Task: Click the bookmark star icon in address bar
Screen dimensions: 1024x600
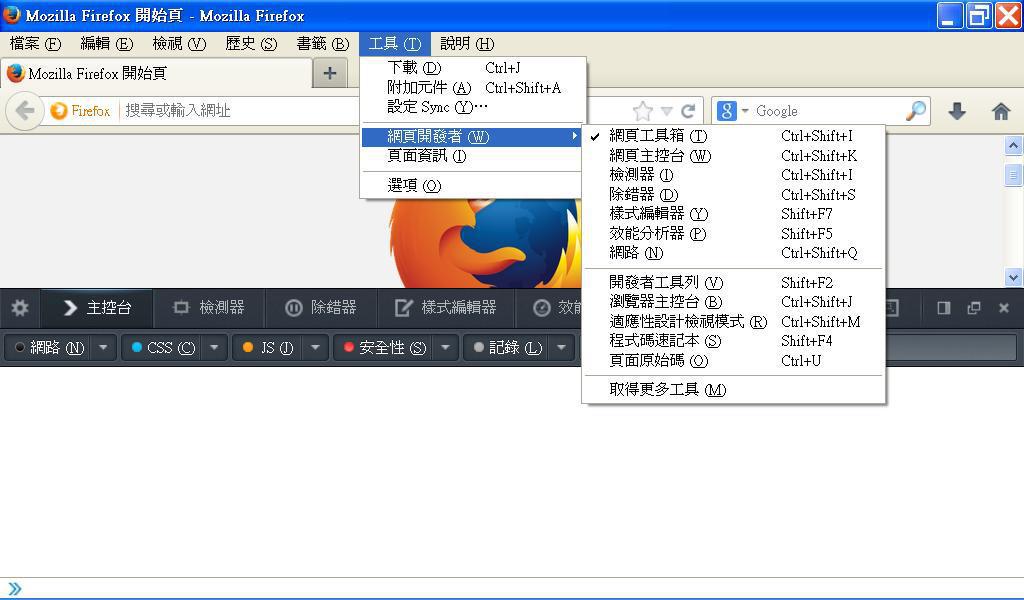Action: coord(643,111)
